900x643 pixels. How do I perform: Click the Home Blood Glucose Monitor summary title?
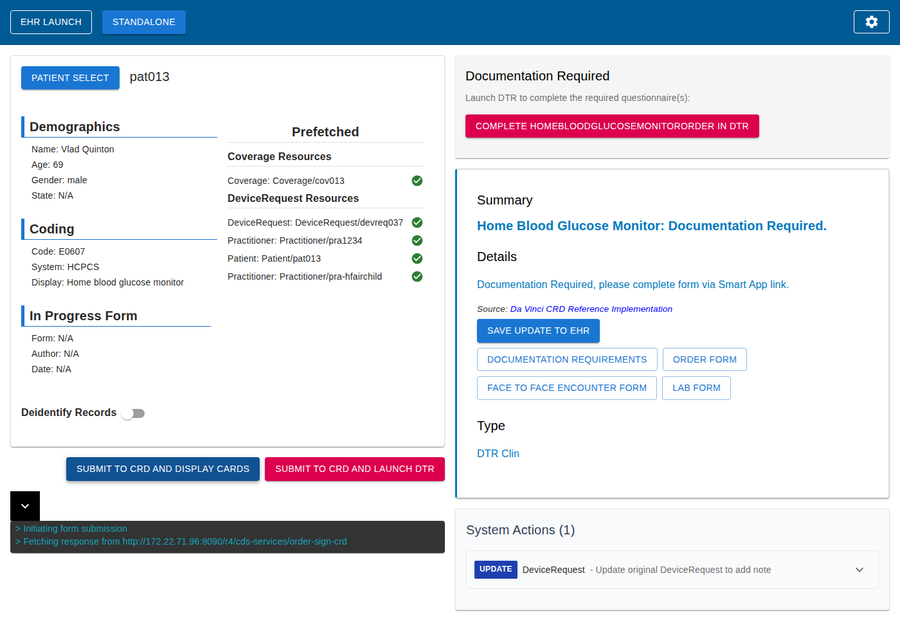tap(652, 226)
